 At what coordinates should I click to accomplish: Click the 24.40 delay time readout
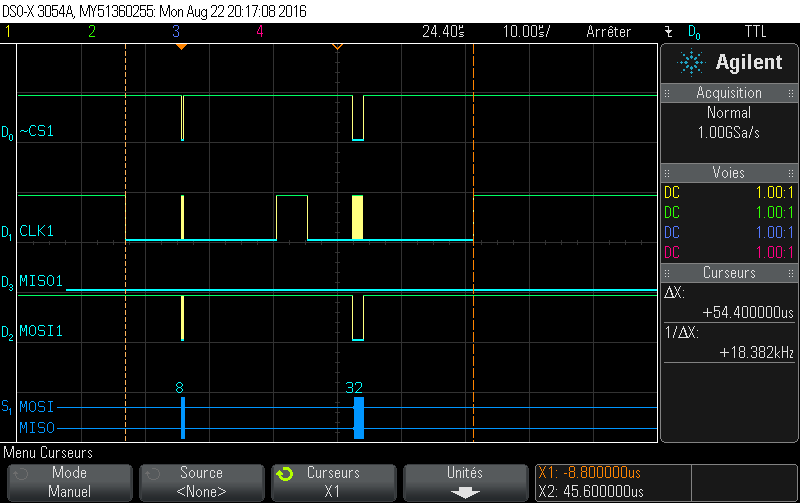click(x=443, y=32)
